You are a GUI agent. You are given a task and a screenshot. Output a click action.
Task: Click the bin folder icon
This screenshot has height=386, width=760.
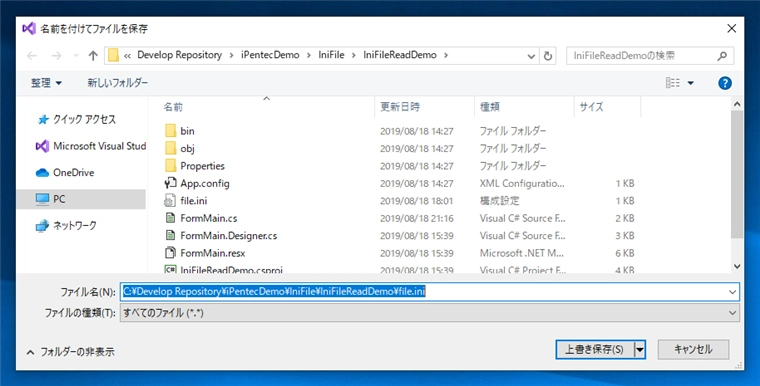pos(171,131)
